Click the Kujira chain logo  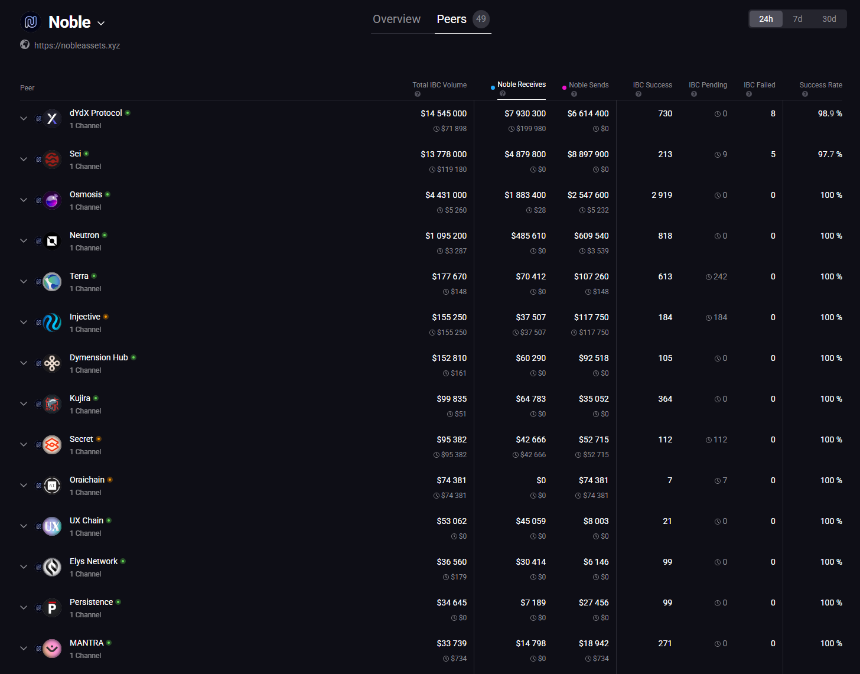click(x=52, y=404)
